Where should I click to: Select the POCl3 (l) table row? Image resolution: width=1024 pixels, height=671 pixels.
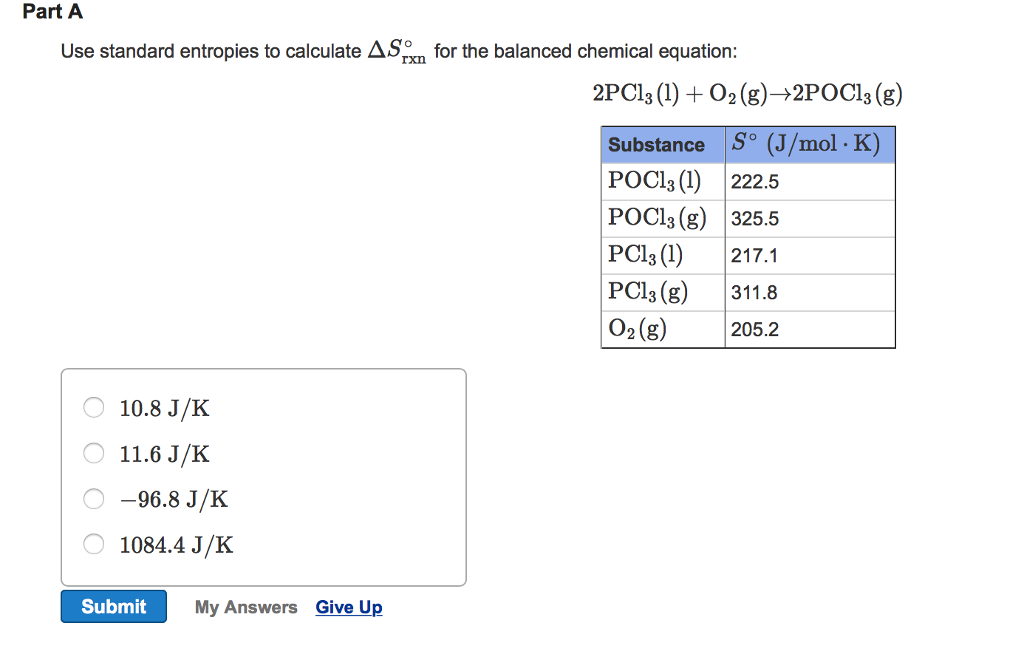point(747,181)
